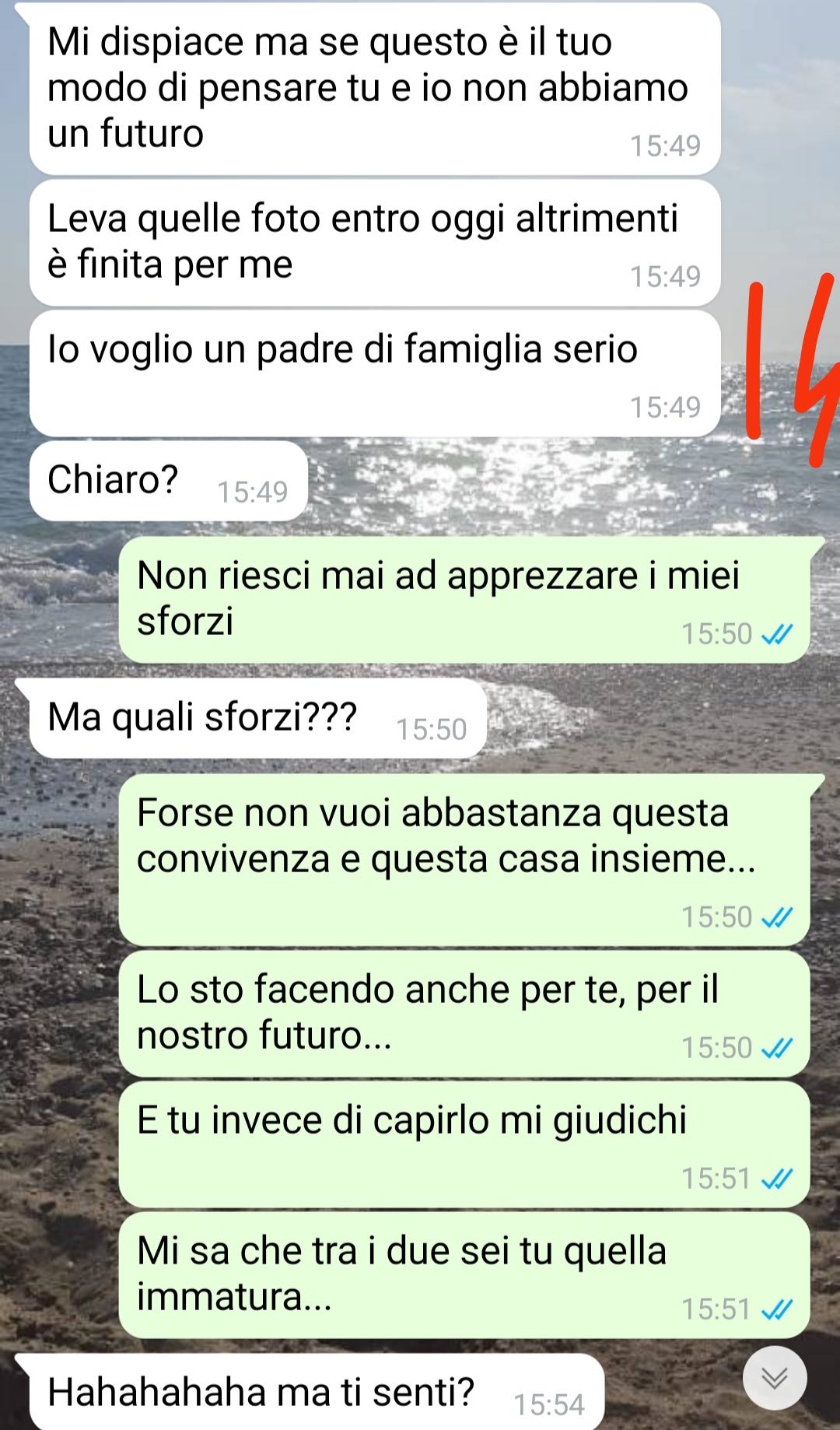Viewport: 840px width, 1430px height.
Task: Tap 'Mi sa che tra i due' message
Action: tap(464, 1275)
